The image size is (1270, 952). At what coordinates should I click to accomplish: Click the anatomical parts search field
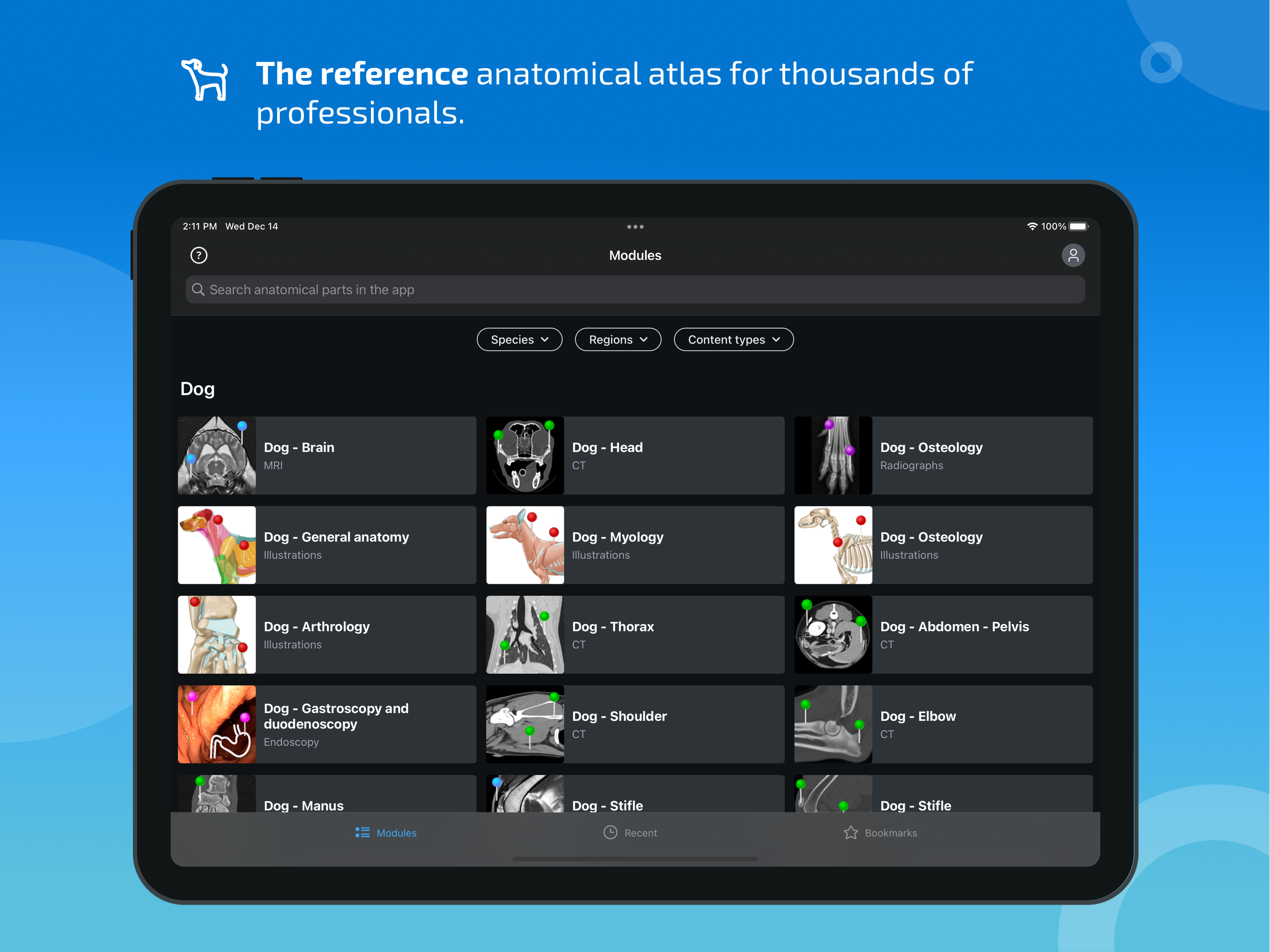click(635, 290)
